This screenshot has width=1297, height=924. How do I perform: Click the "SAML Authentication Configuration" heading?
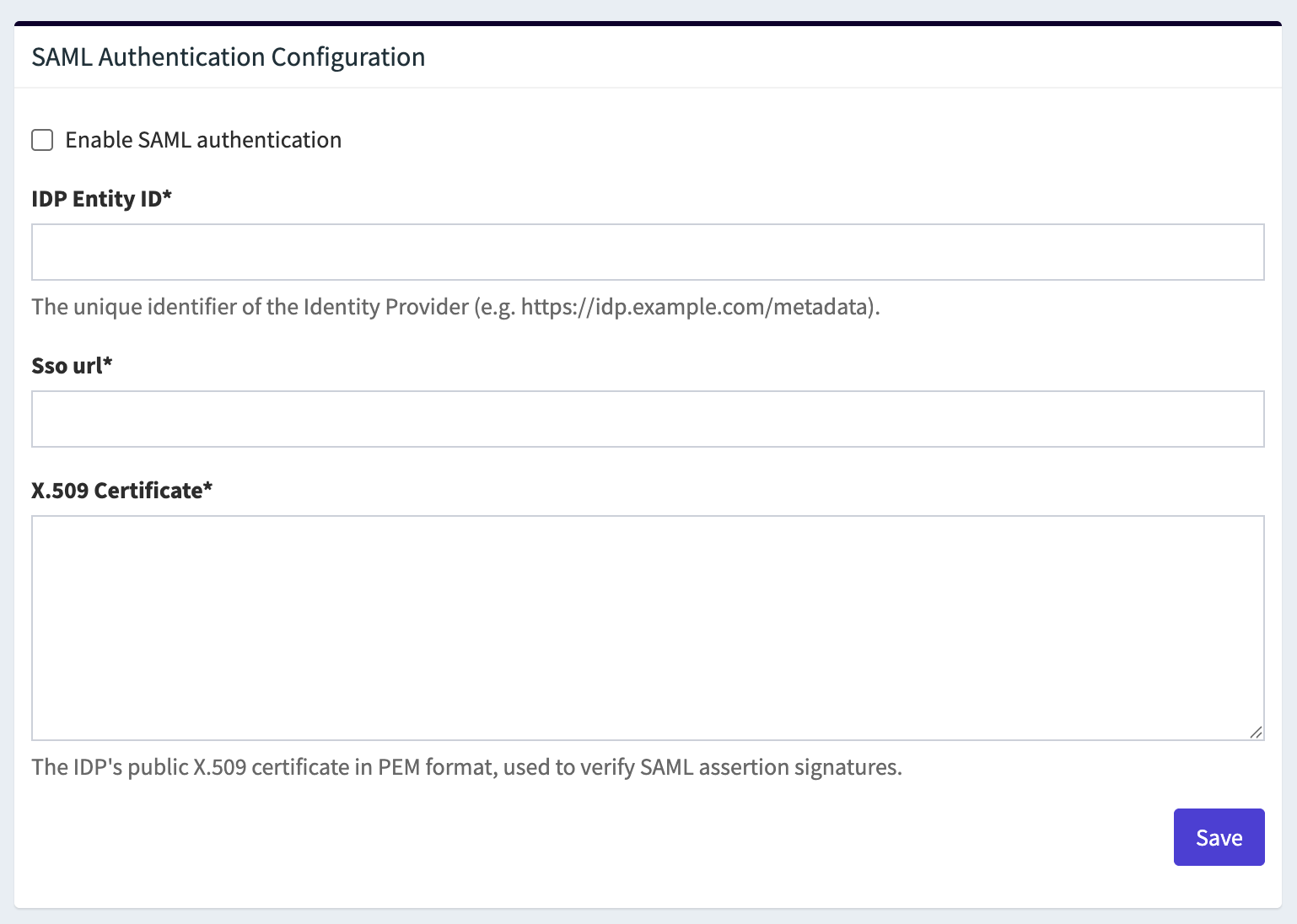tap(229, 57)
